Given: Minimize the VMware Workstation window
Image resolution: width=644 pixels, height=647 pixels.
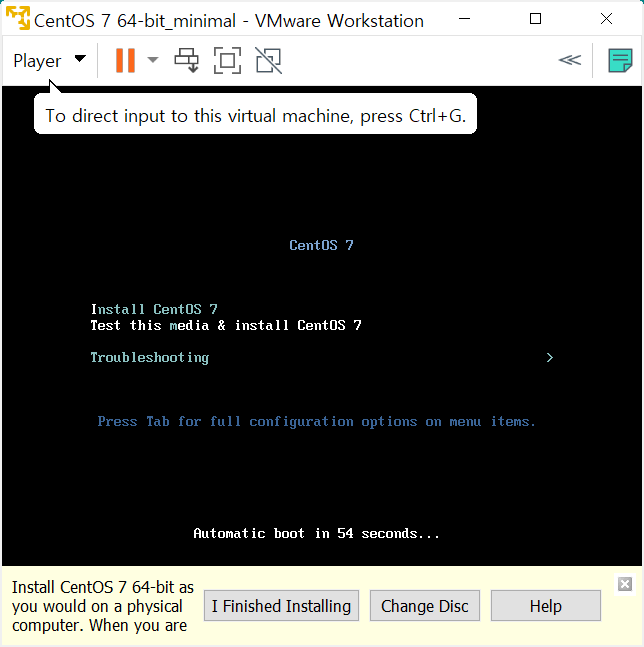Looking at the screenshot, I should pyautogui.click(x=465, y=19).
